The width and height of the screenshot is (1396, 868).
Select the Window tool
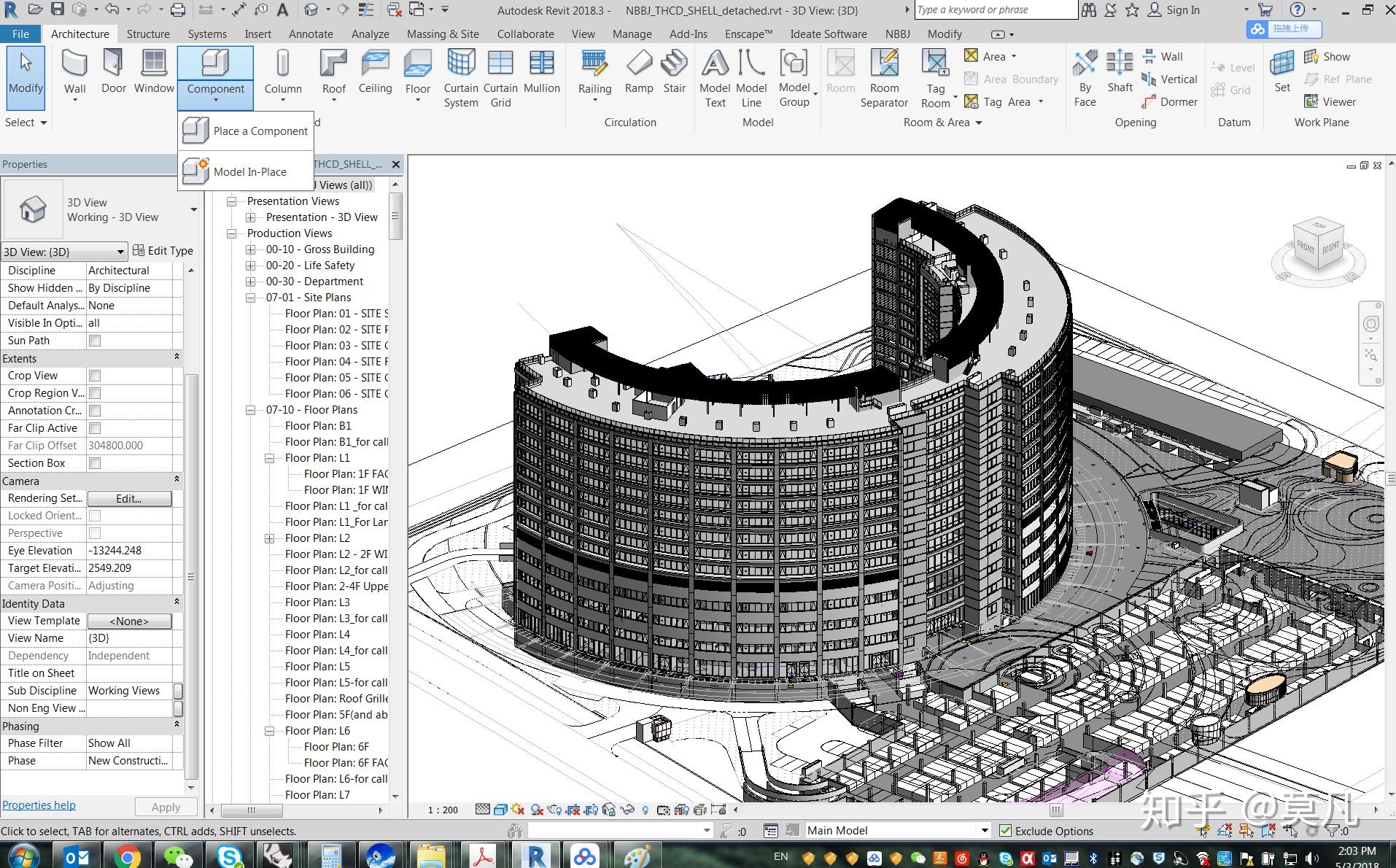point(154,71)
